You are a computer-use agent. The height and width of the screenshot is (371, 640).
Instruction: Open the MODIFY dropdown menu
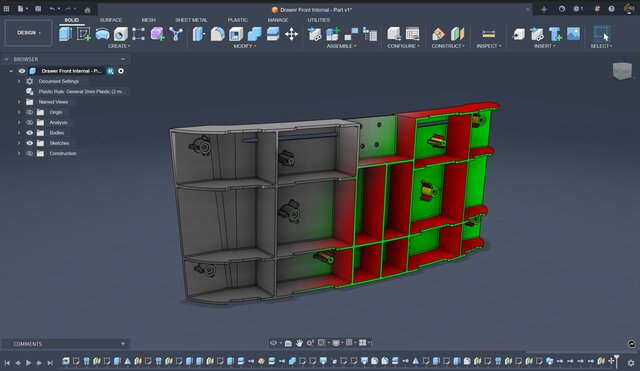tap(244, 46)
